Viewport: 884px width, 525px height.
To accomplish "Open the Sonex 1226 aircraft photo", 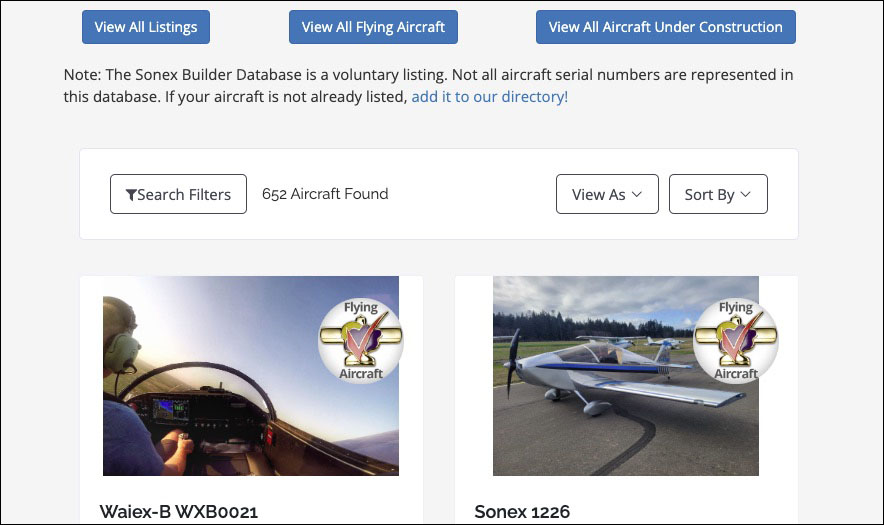I will click(x=626, y=376).
